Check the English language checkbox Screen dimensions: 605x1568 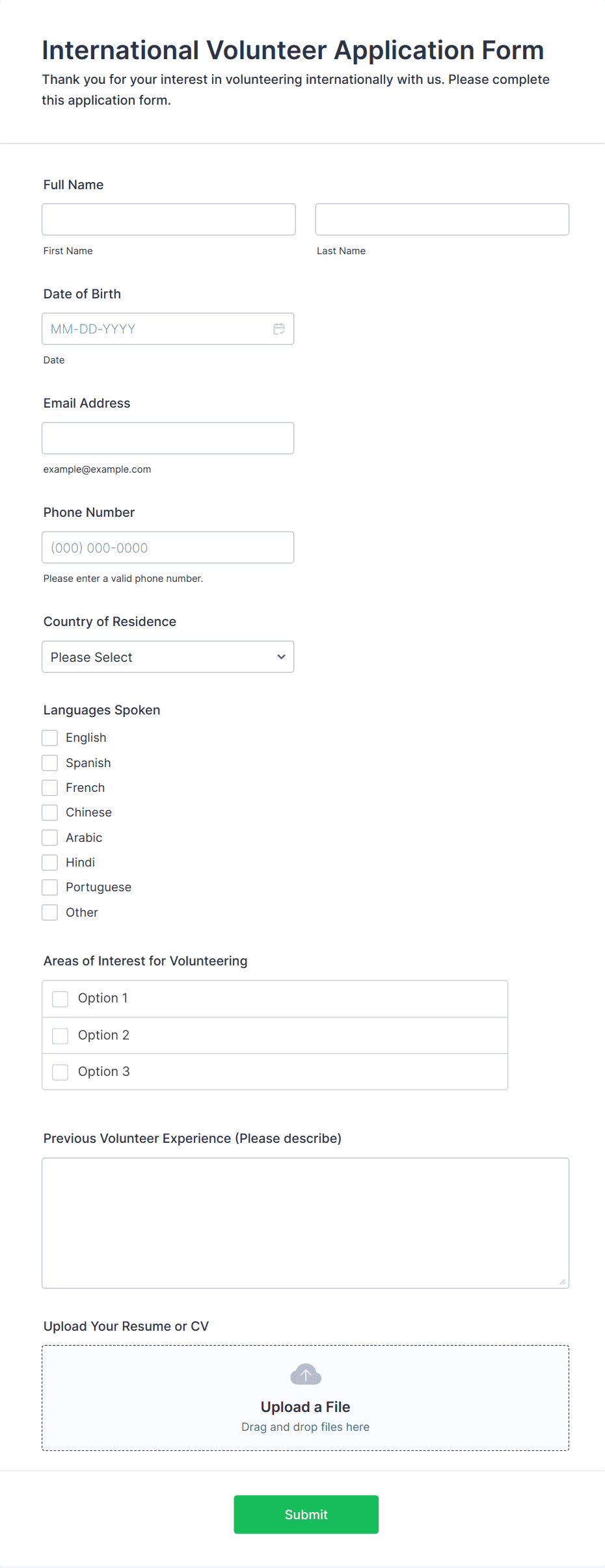[50, 738]
